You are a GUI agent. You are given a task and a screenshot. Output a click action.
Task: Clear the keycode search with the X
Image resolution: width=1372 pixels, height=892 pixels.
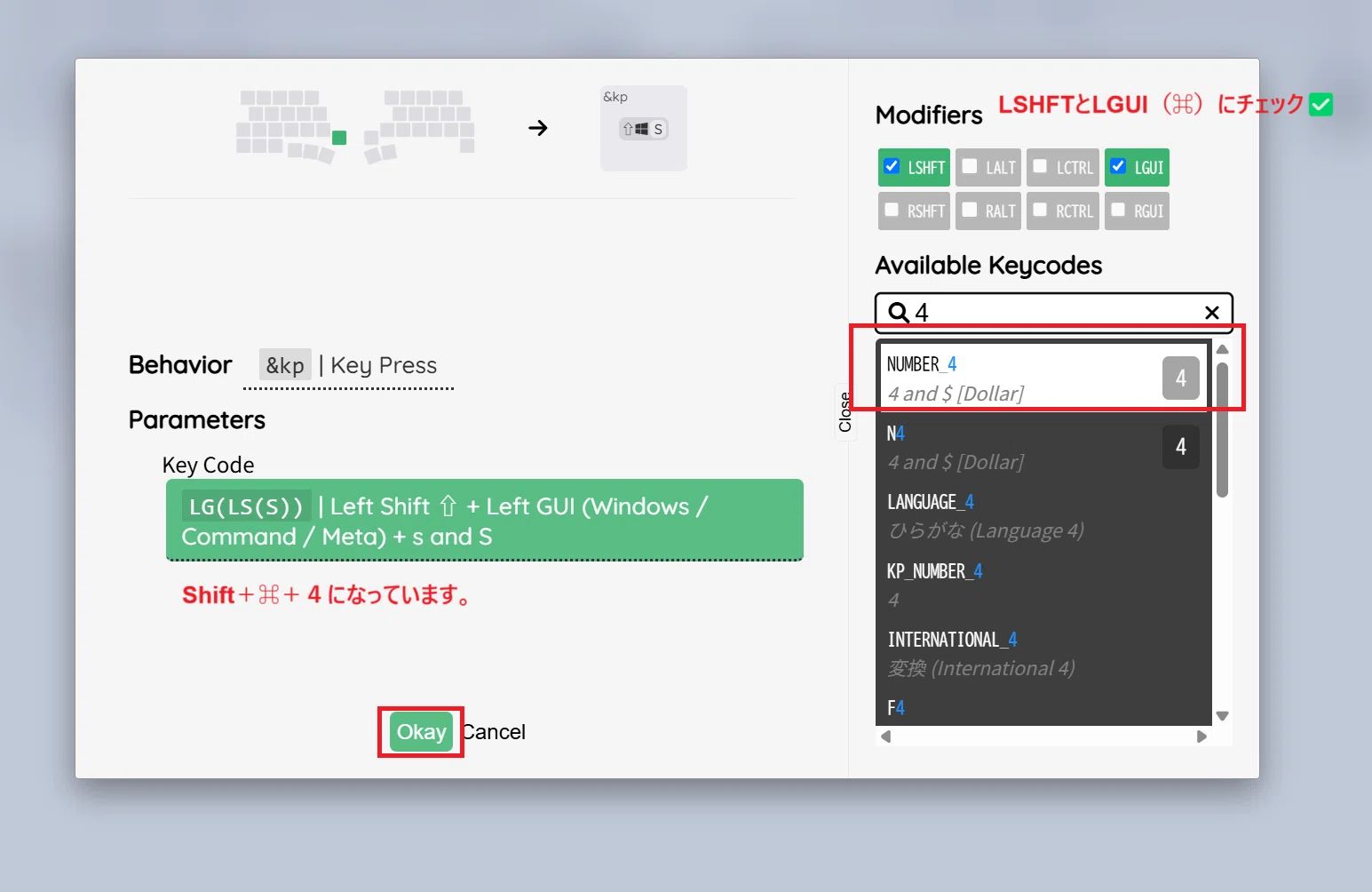pos(1211,313)
